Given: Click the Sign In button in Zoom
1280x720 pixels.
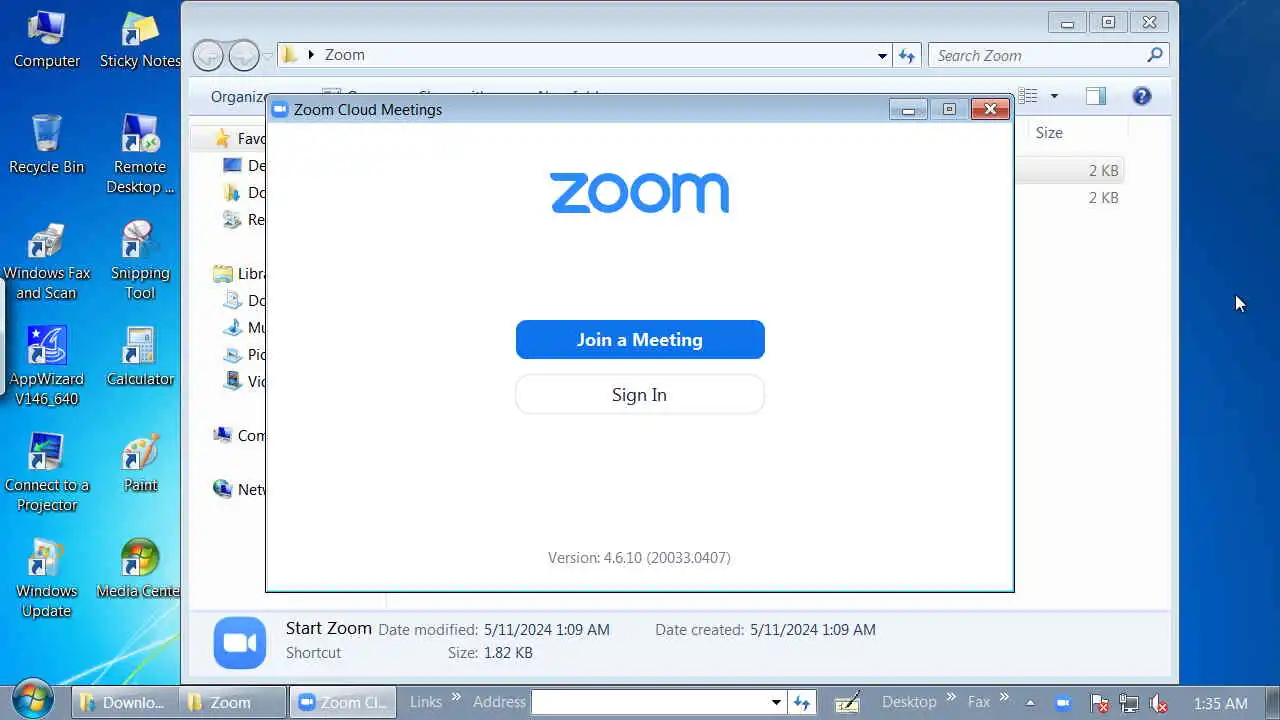Looking at the screenshot, I should tap(640, 394).
